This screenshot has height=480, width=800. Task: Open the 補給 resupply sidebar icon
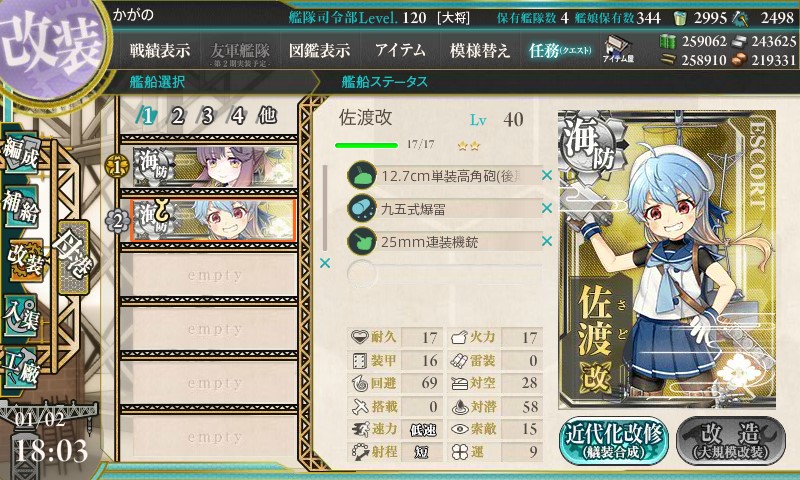coord(21,205)
